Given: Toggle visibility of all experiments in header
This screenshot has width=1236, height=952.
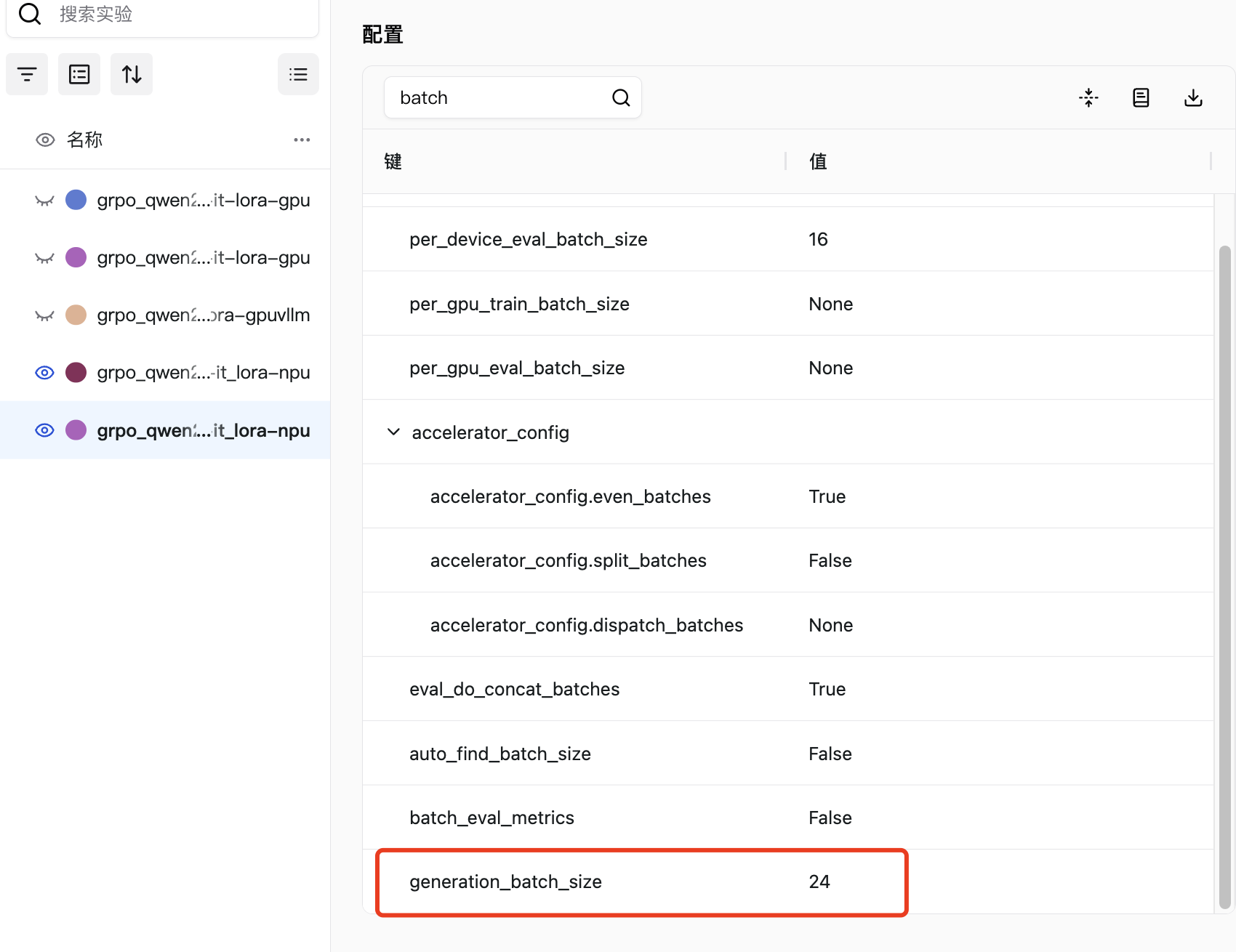Looking at the screenshot, I should pos(45,140).
